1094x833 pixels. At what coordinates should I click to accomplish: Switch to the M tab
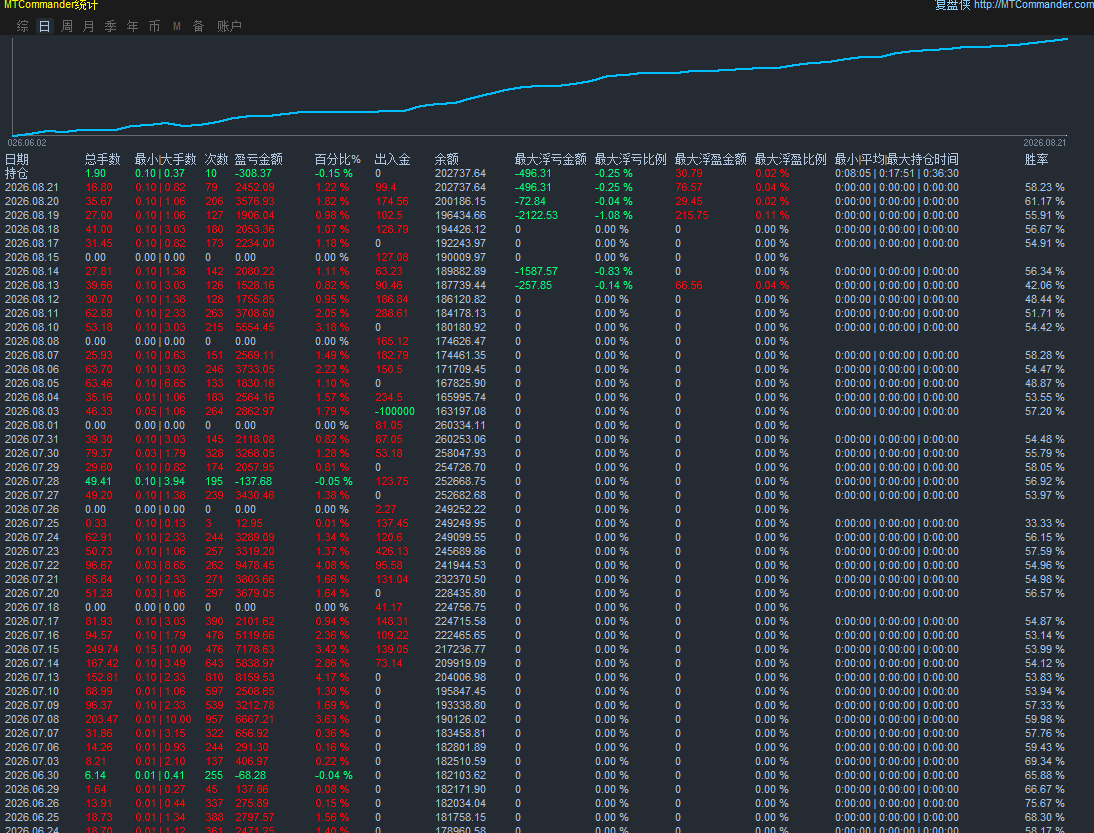click(x=177, y=26)
